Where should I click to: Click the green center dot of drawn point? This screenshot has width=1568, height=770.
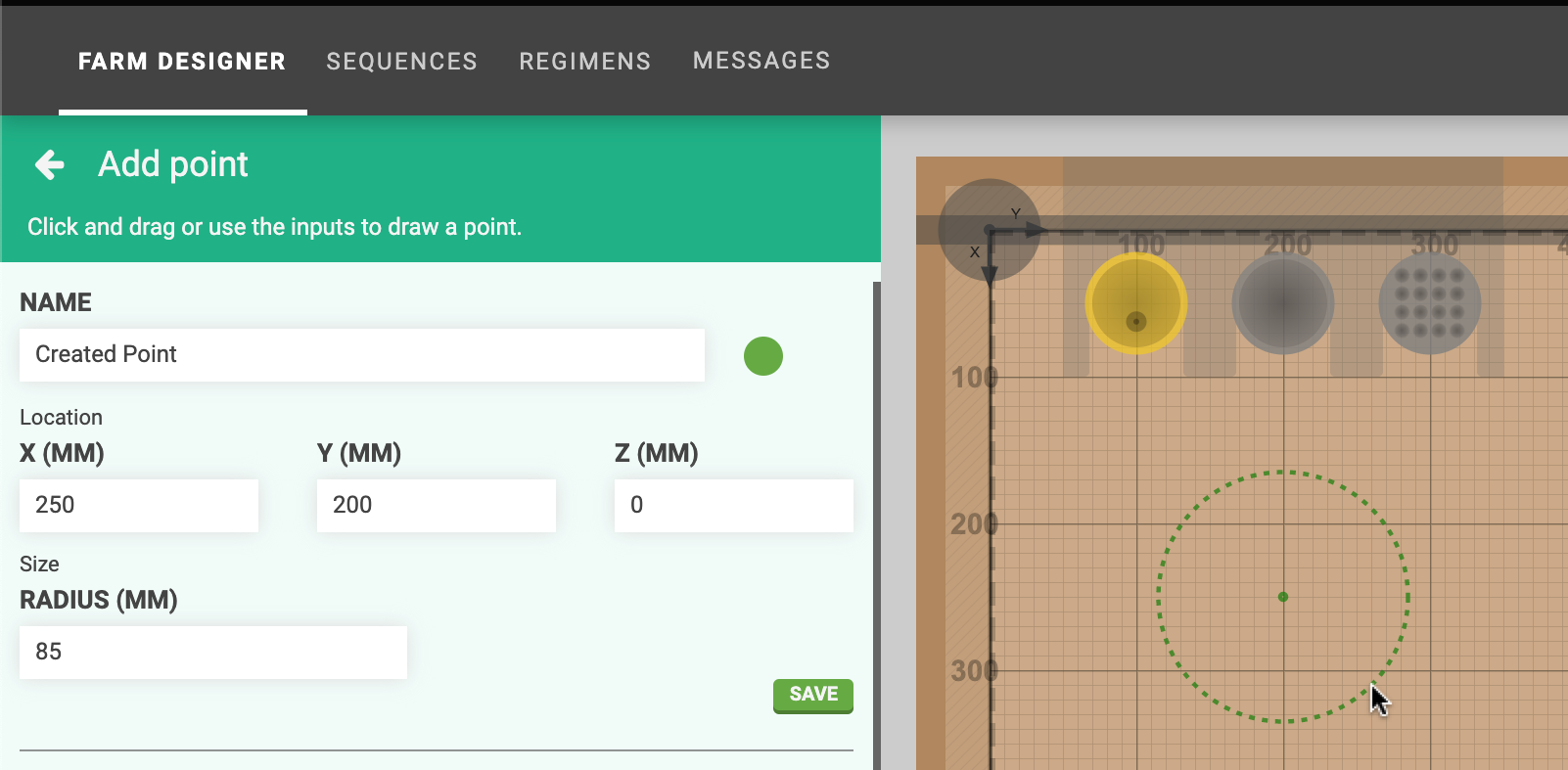[1282, 597]
